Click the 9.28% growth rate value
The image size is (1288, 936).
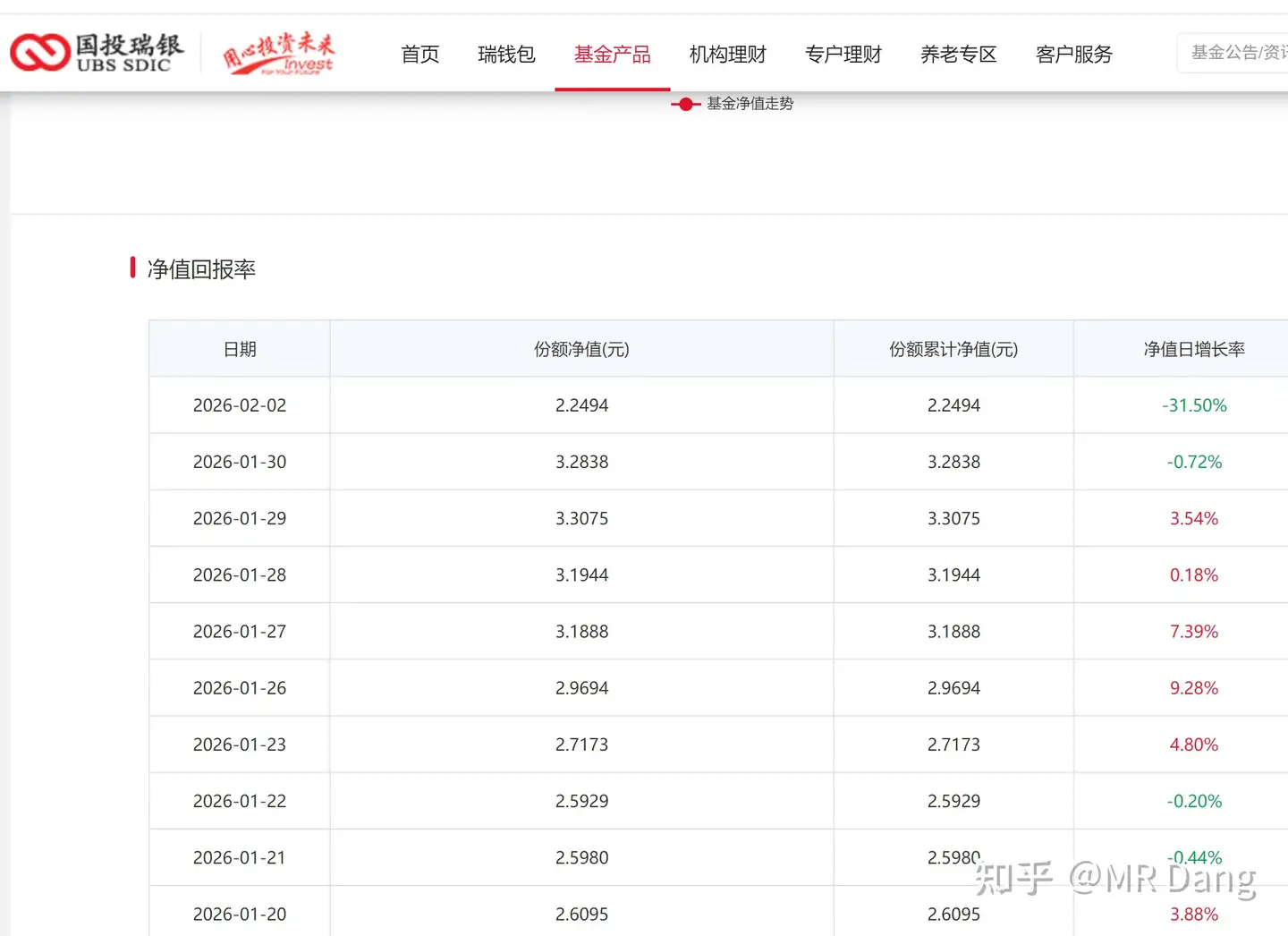pos(1194,688)
